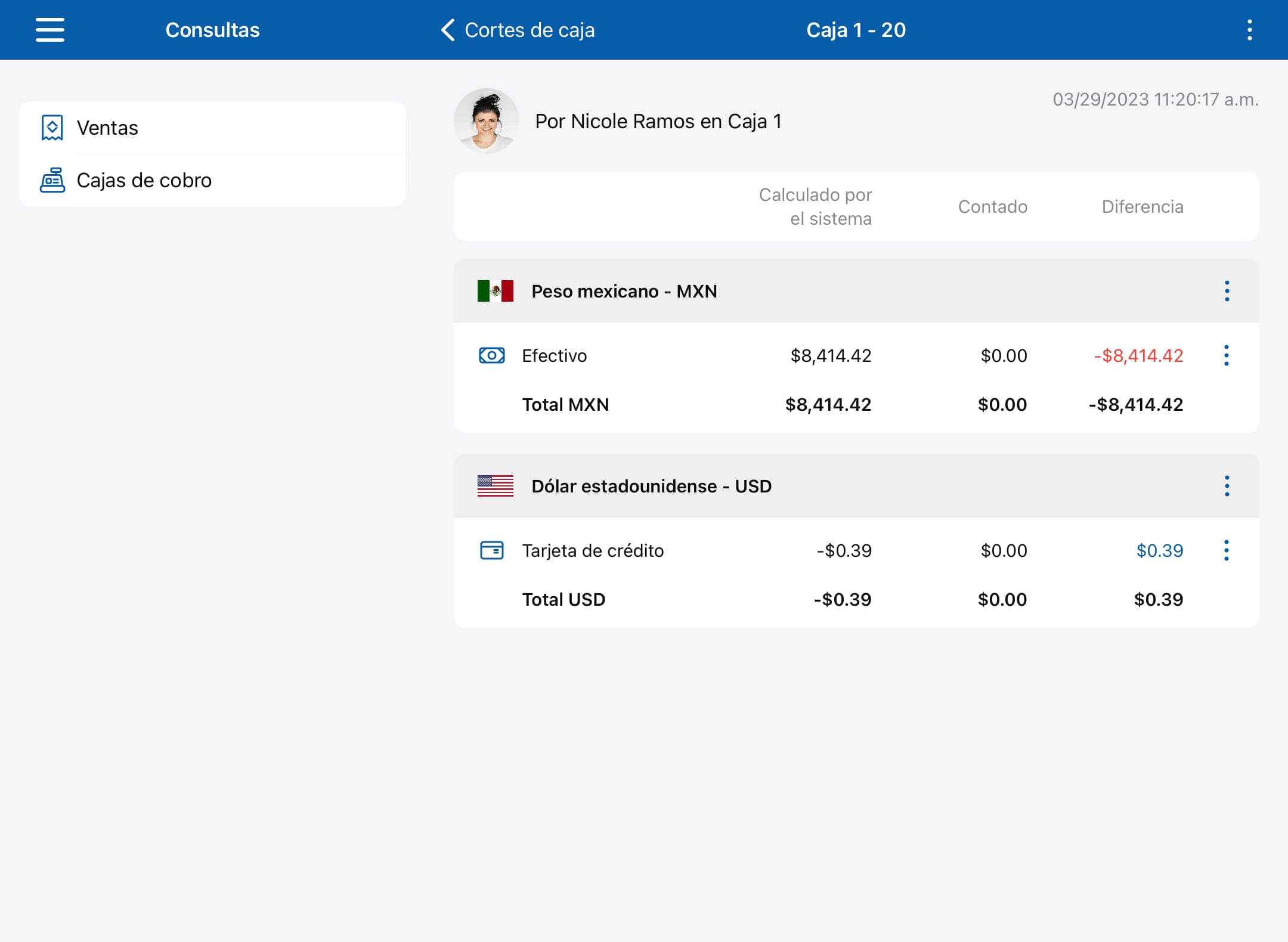
Task: Click the Consultas header title
Action: tap(212, 30)
